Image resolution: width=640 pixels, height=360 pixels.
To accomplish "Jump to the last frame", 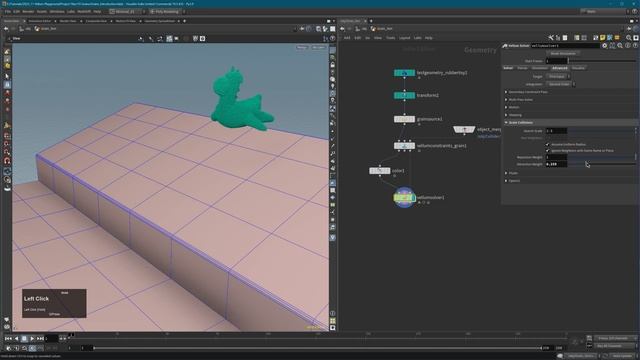I will 40,338.
